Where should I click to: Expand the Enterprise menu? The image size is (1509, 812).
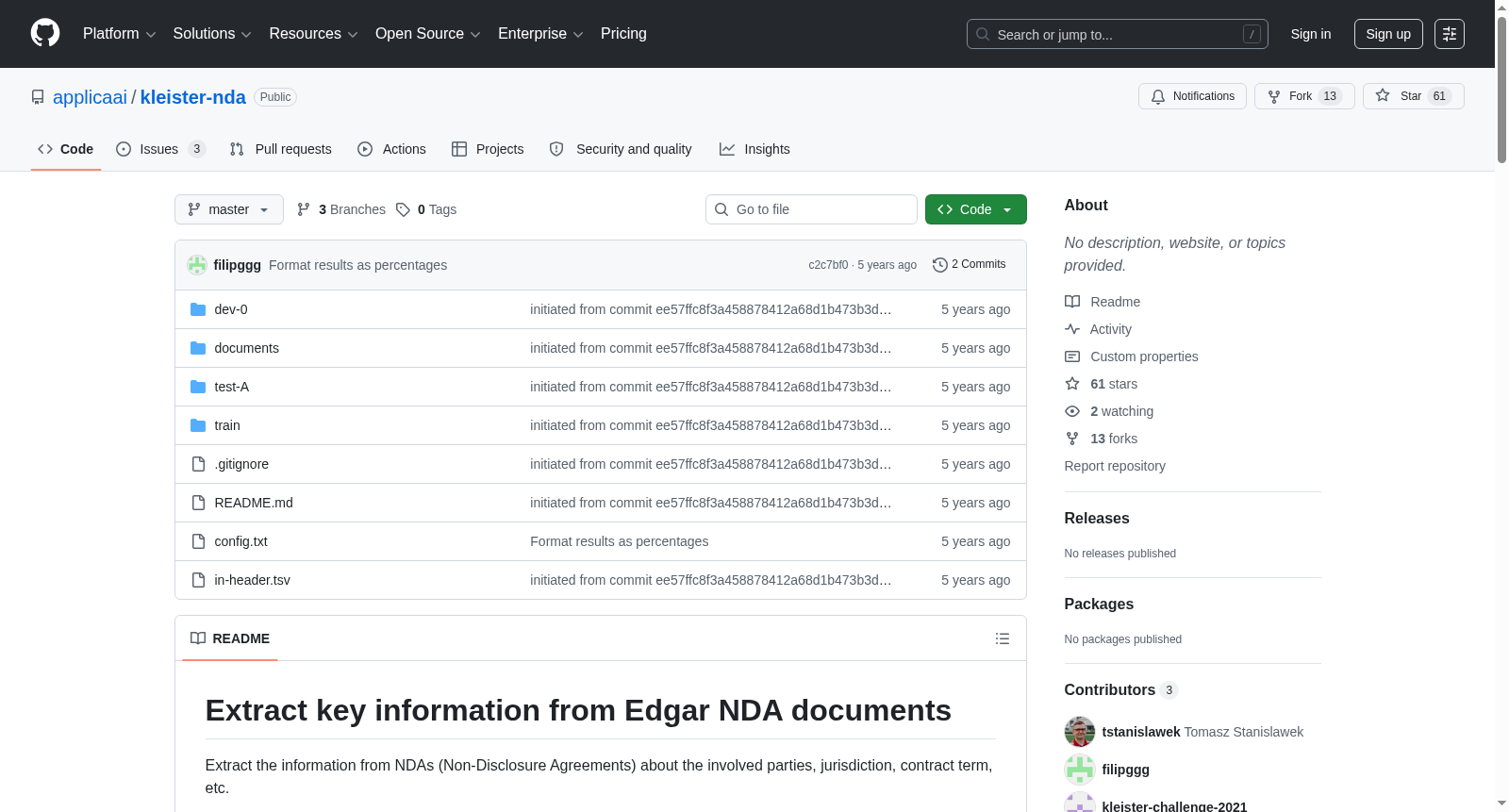coord(540,34)
